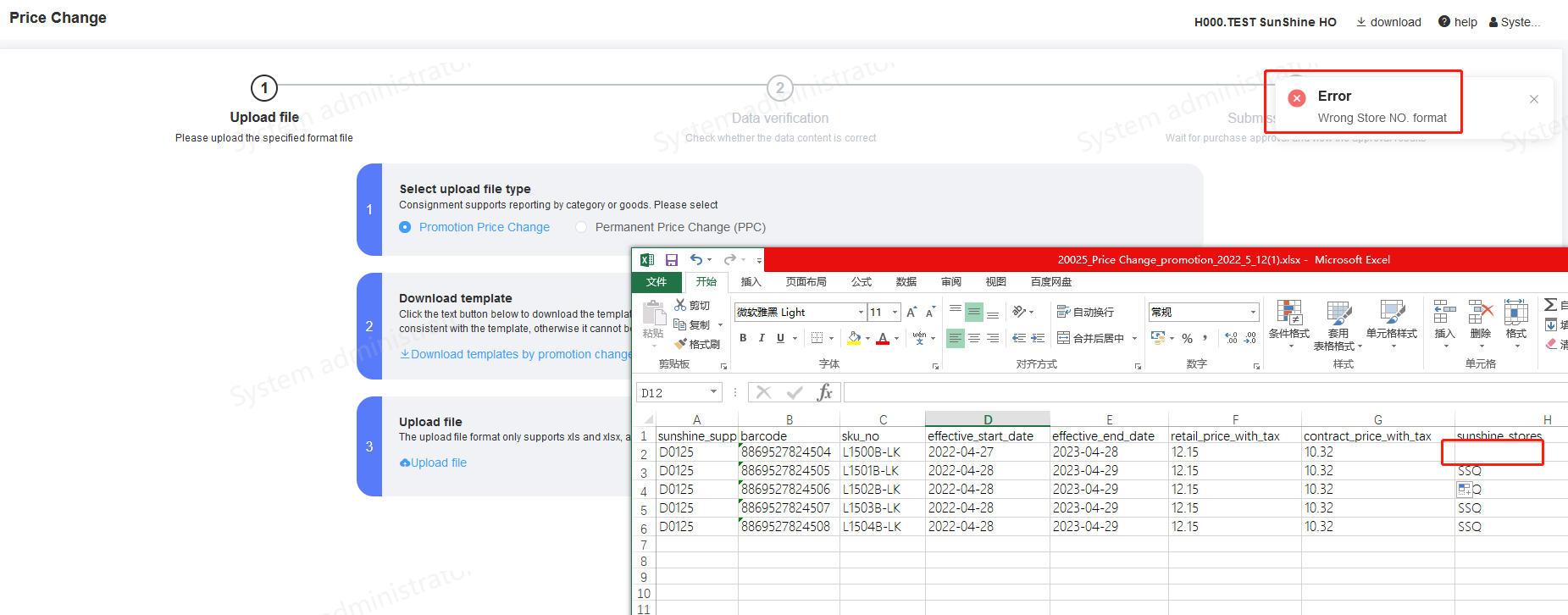Click the Save icon in Excel's quick access toolbar

pos(672,260)
